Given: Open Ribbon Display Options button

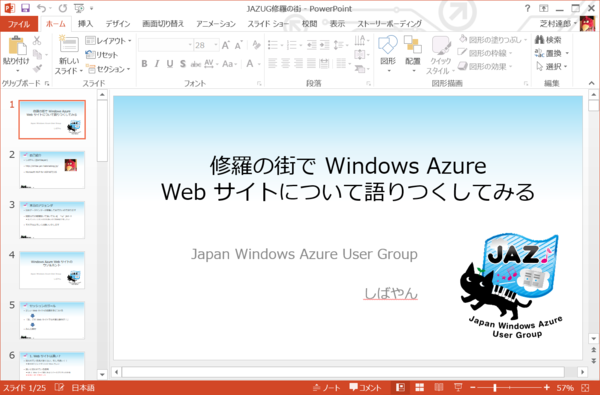Looking at the screenshot, I should pos(543,8).
